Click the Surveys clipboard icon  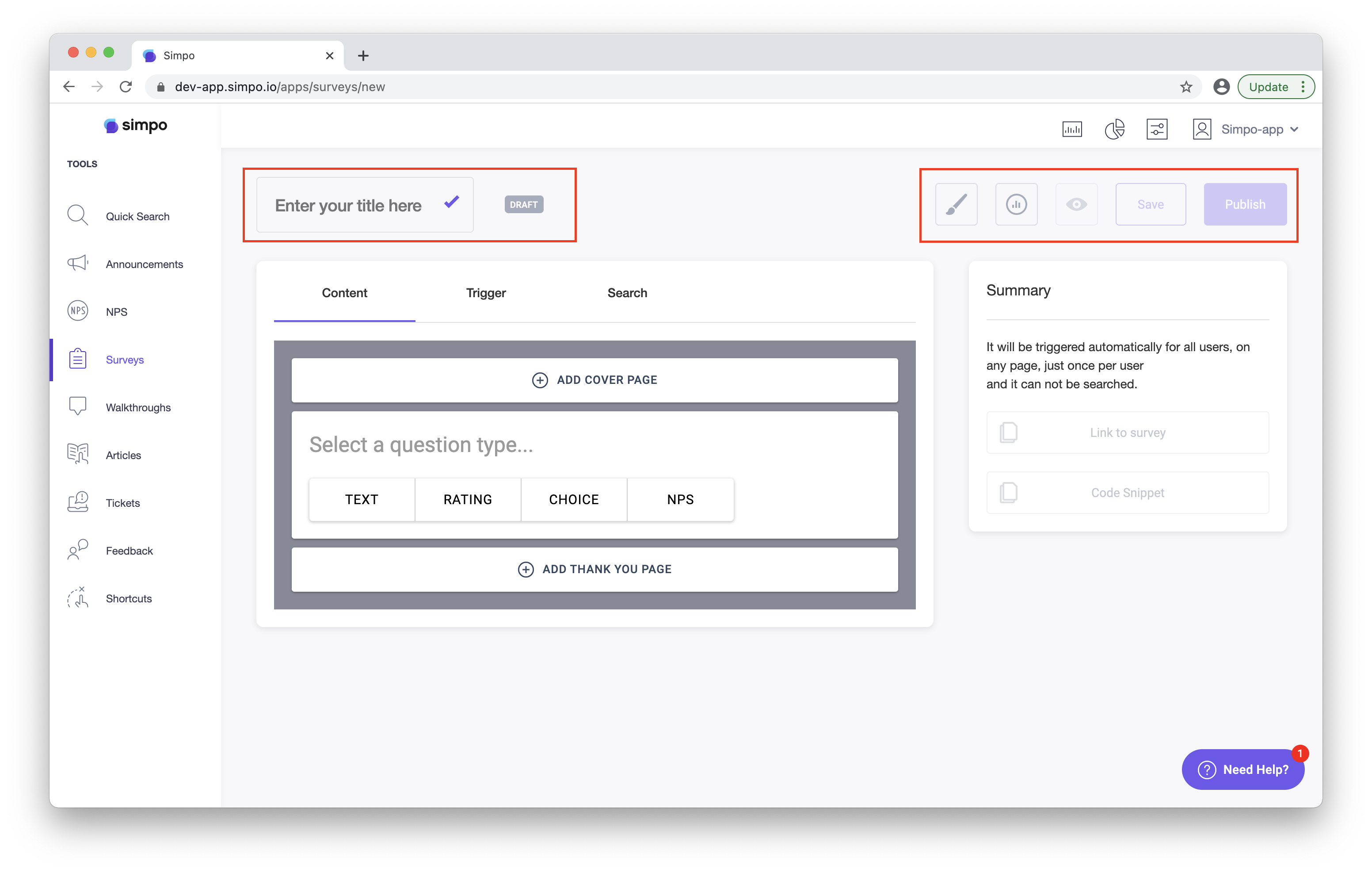pos(77,359)
